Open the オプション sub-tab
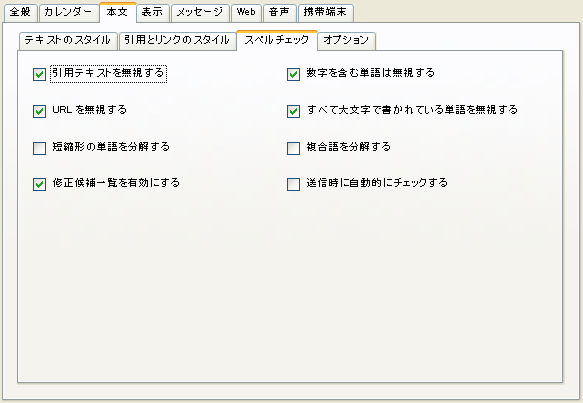This screenshot has width=583, height=403. (347, 41)
